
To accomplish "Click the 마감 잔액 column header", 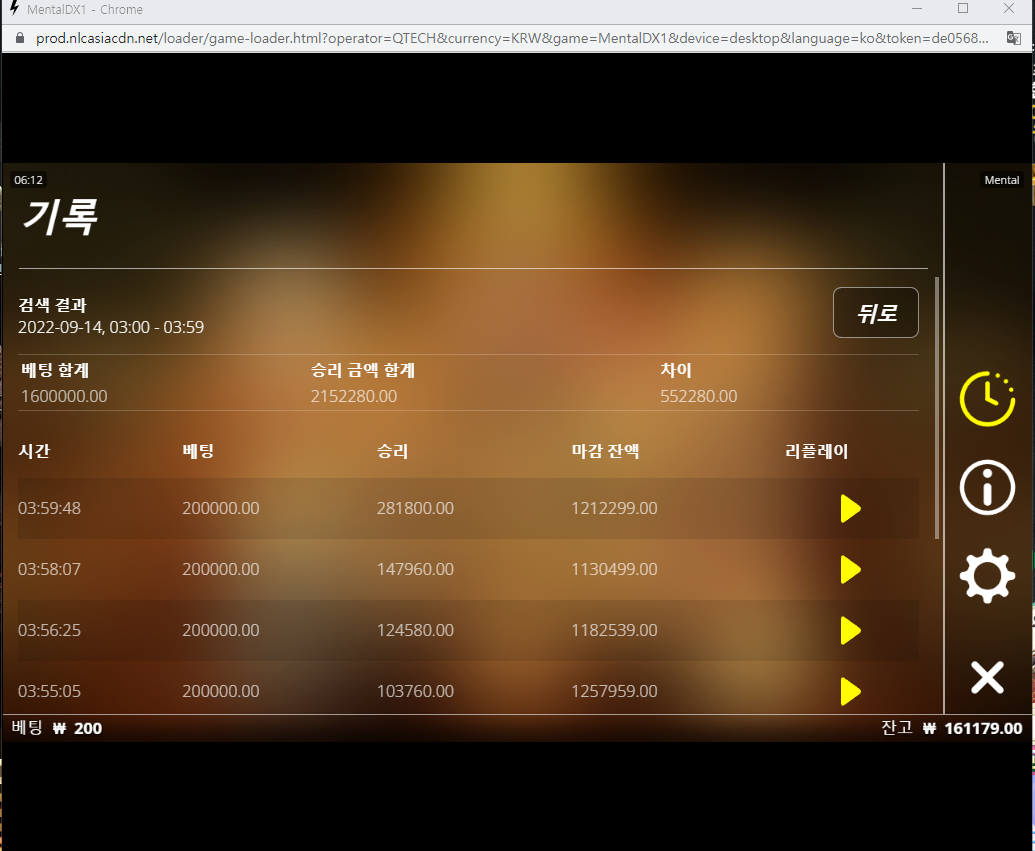I will pos(605,452).
